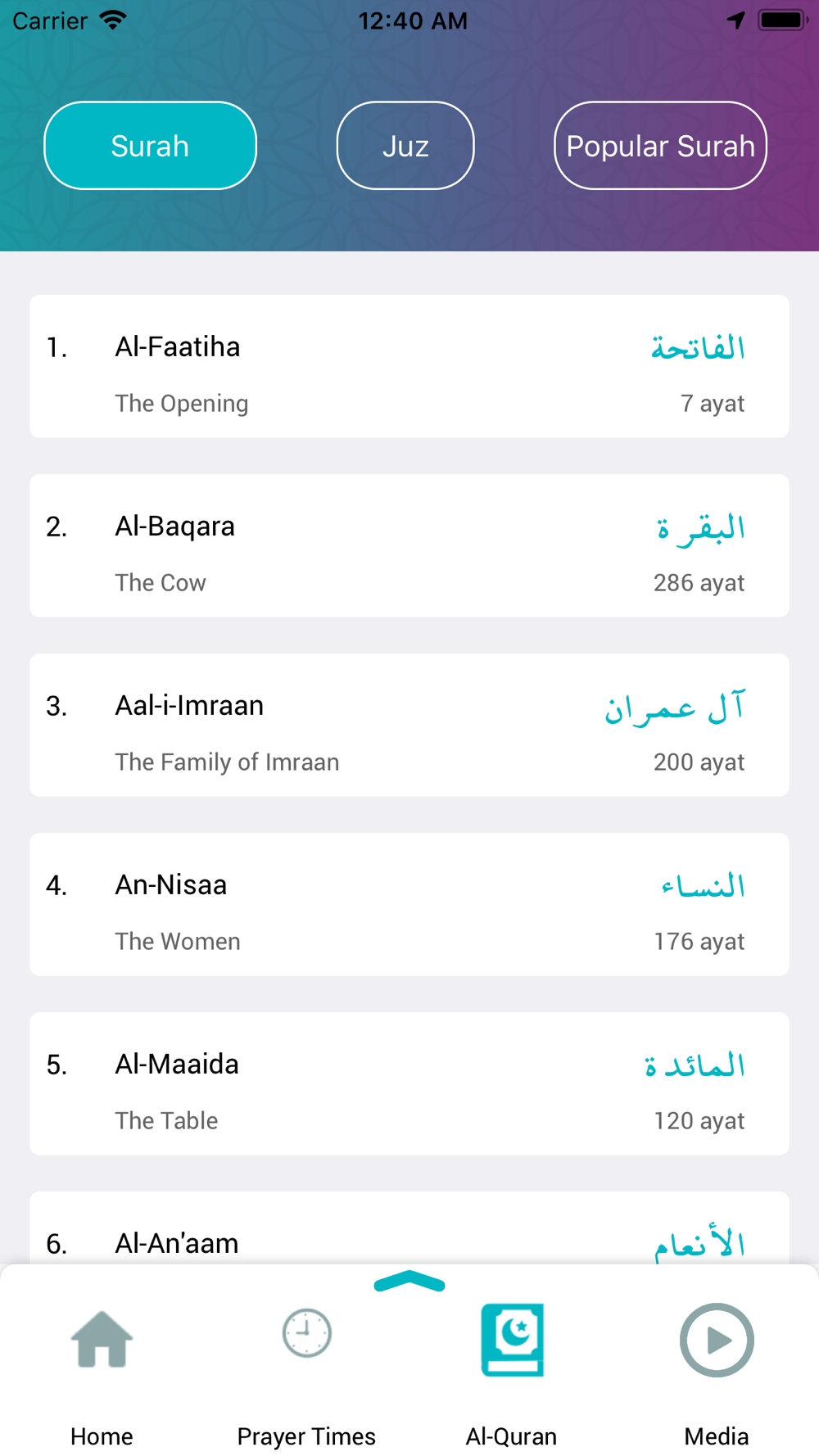The width and height of the screenshot is (819, 1456).
Task: Tap the Prayer Times label
Action: [x=306, y=1436]
